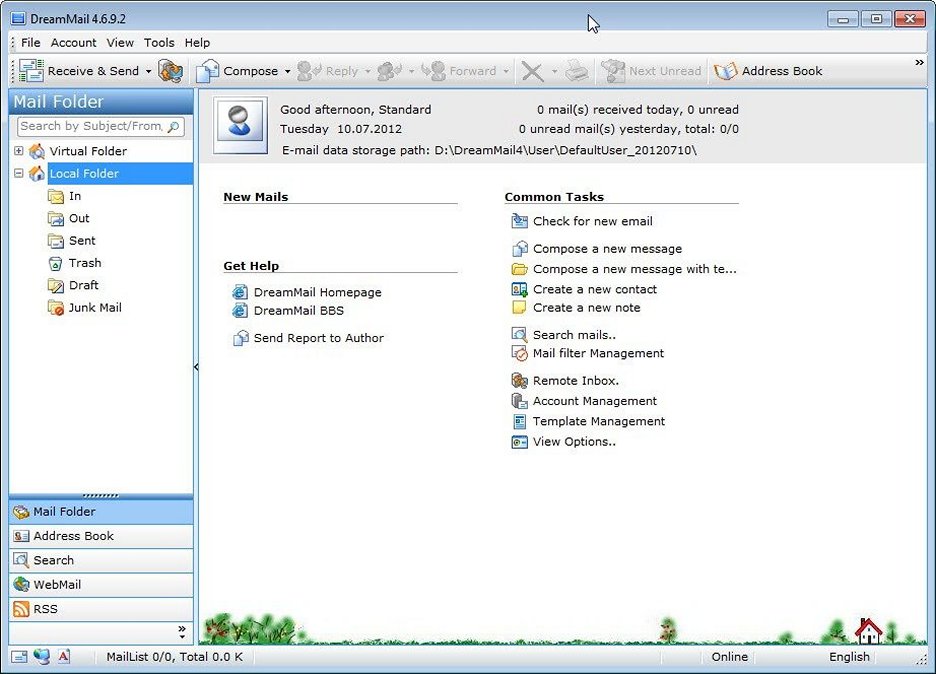Open the Compose dropdown arrow

pyautogui.click(x=288, y=72)
